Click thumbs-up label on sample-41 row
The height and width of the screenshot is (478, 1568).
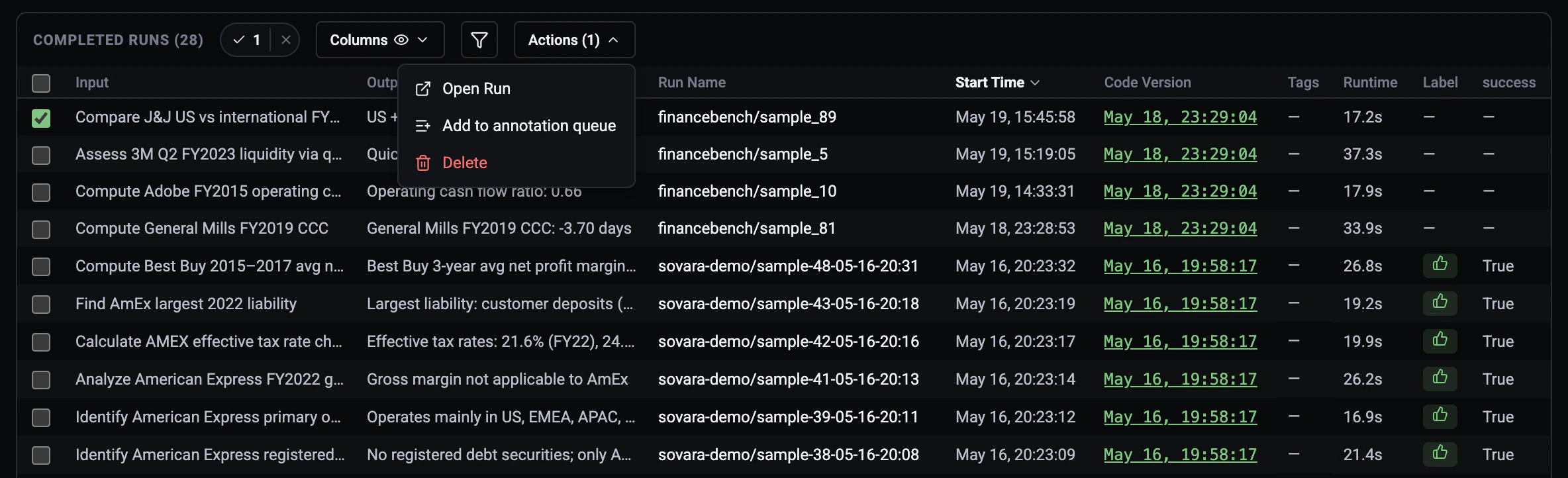pyautogui.click(x=1440, y=379)
